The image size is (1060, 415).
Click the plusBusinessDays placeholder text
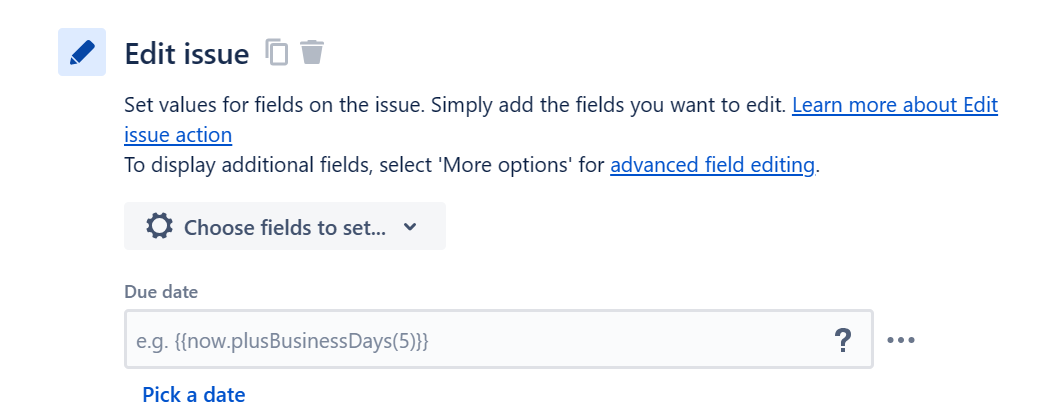pyautogui.click(x=283, y=341)
